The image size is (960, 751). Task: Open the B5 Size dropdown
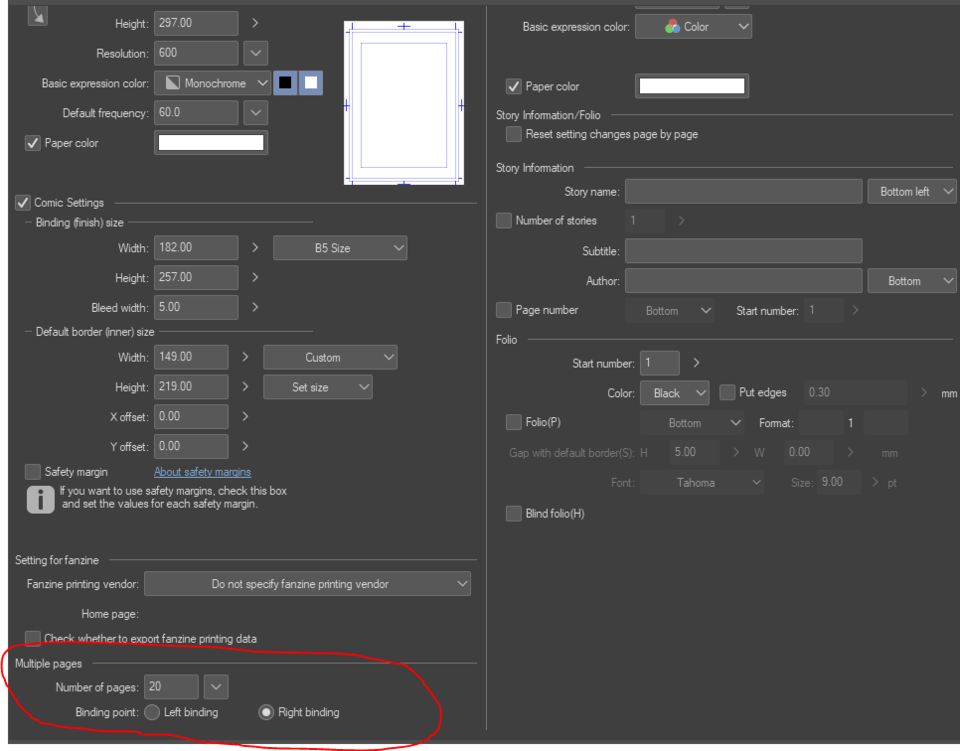point(340,248)
